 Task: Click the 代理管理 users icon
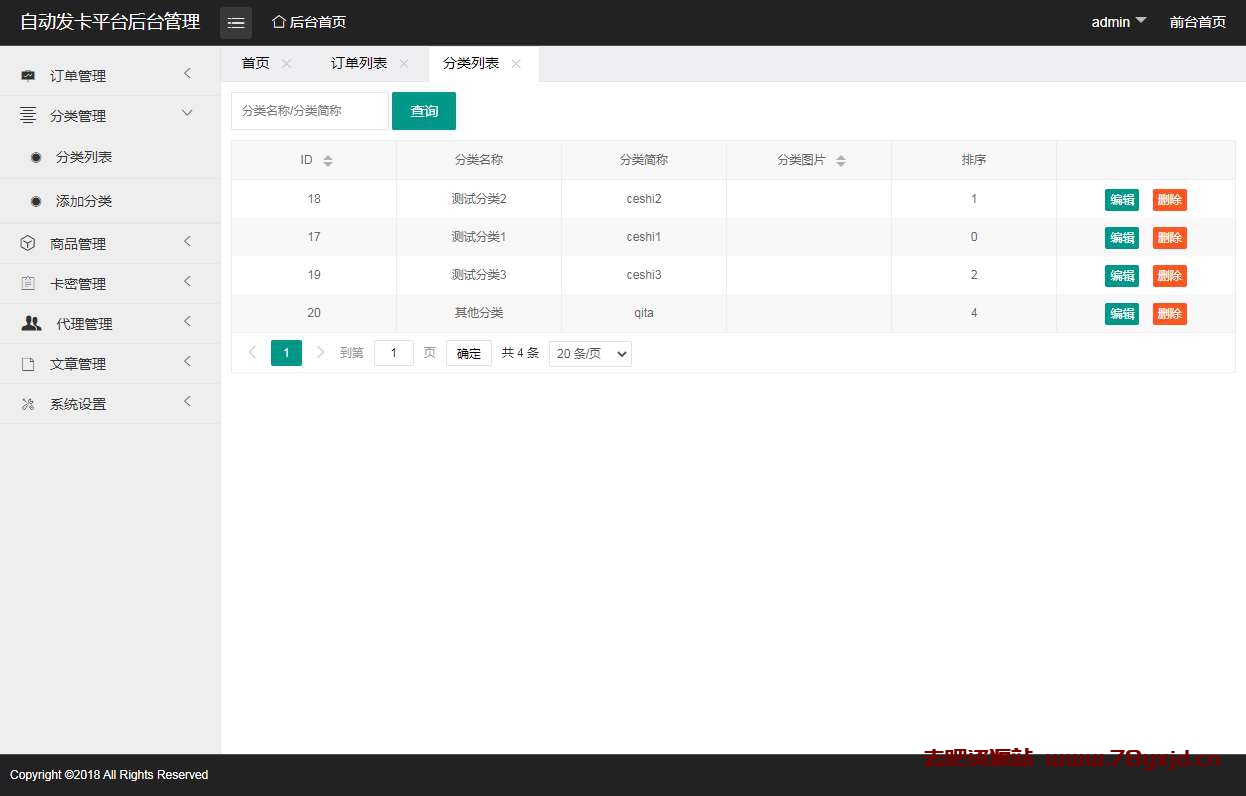coord(31,323)
